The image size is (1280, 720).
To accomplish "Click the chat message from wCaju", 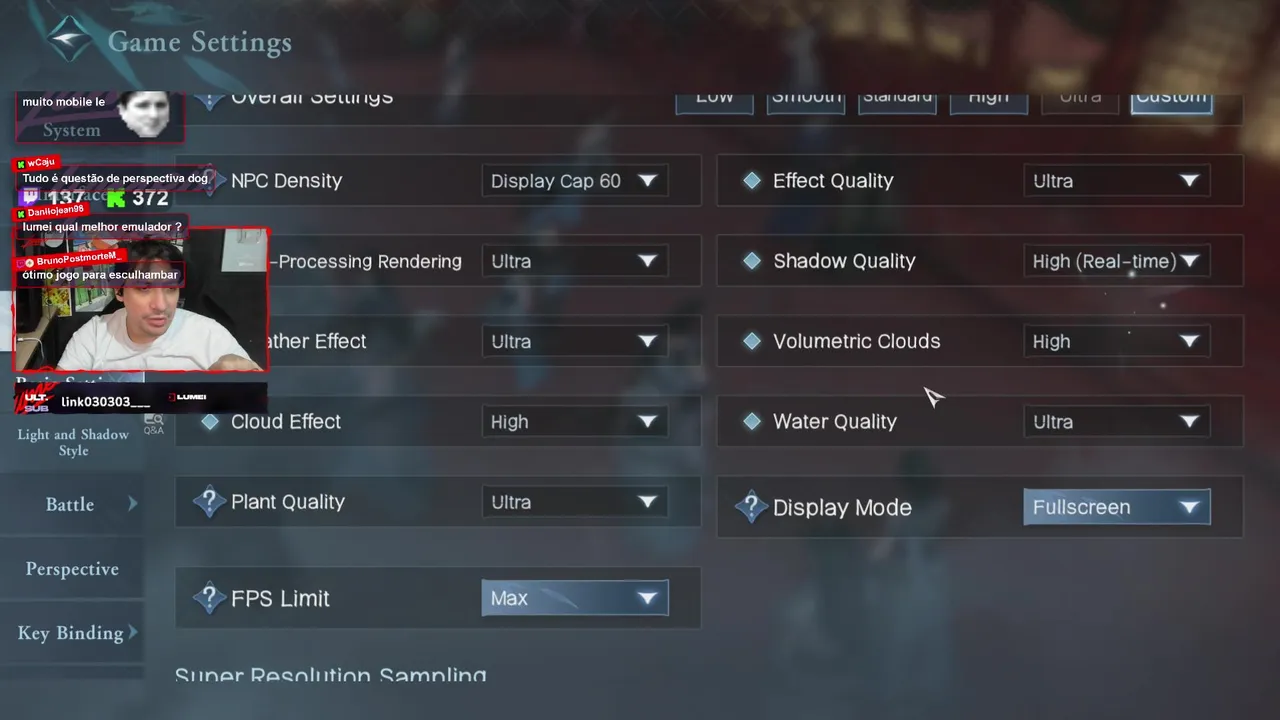I will (115, 178).
